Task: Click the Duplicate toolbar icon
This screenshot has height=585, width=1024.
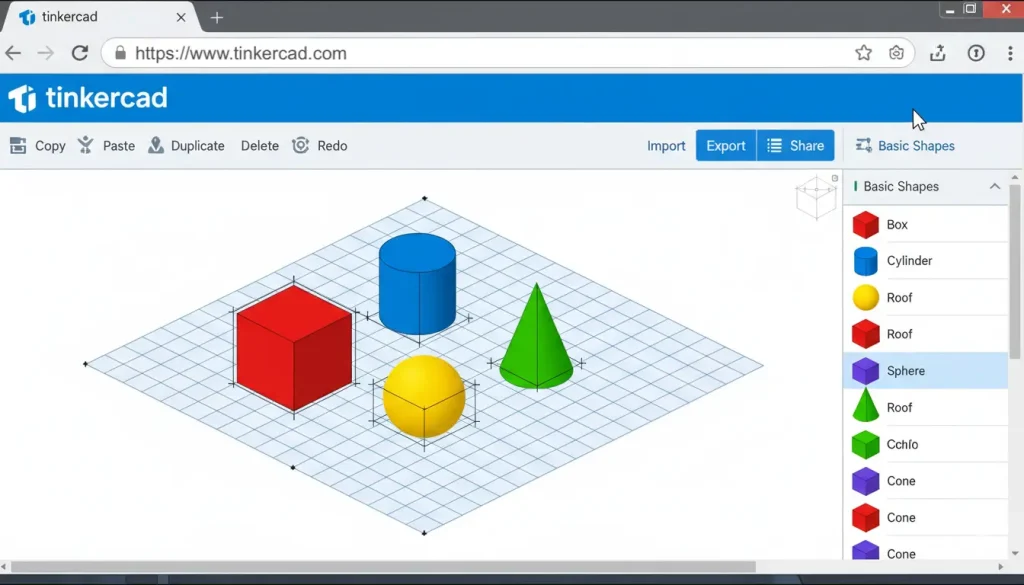Action: click(x=156, y=146)
